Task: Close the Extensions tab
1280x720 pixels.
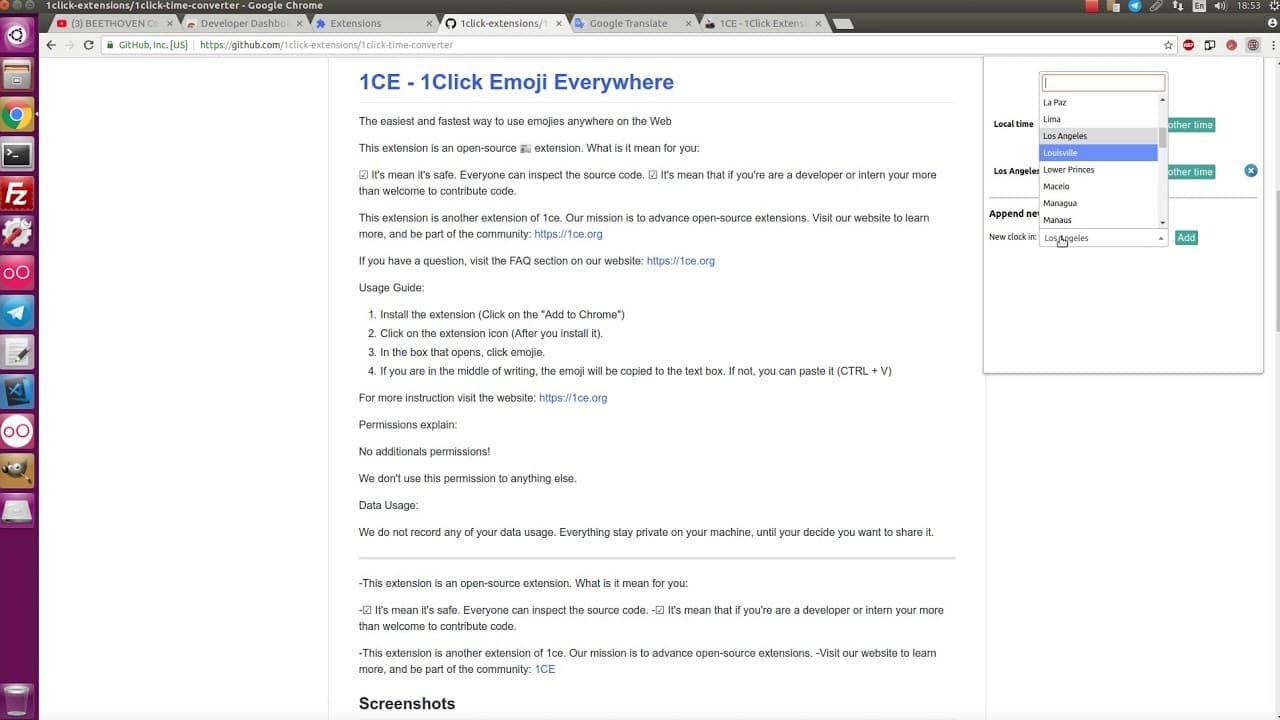Action: [x=429, y=23]
